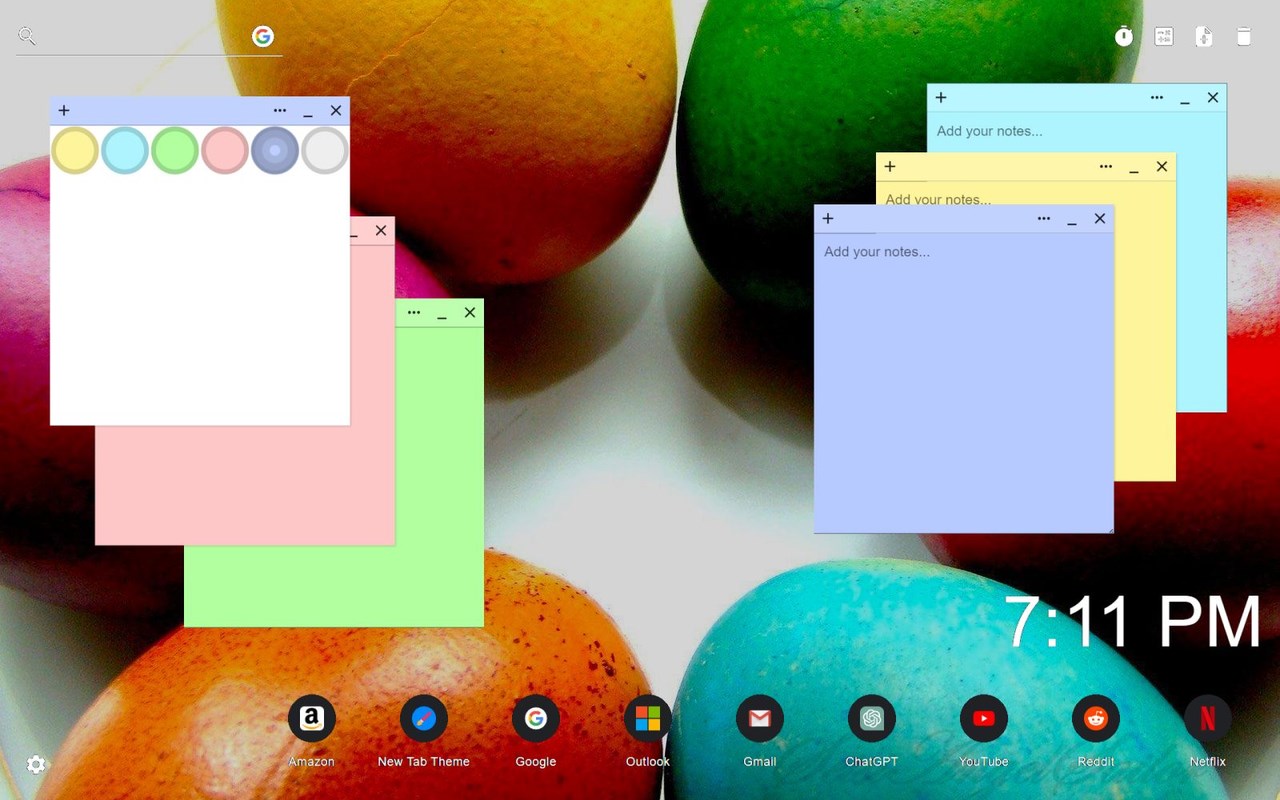Minimize the white sticky note
1280x800 pixels.
(308, 112)
